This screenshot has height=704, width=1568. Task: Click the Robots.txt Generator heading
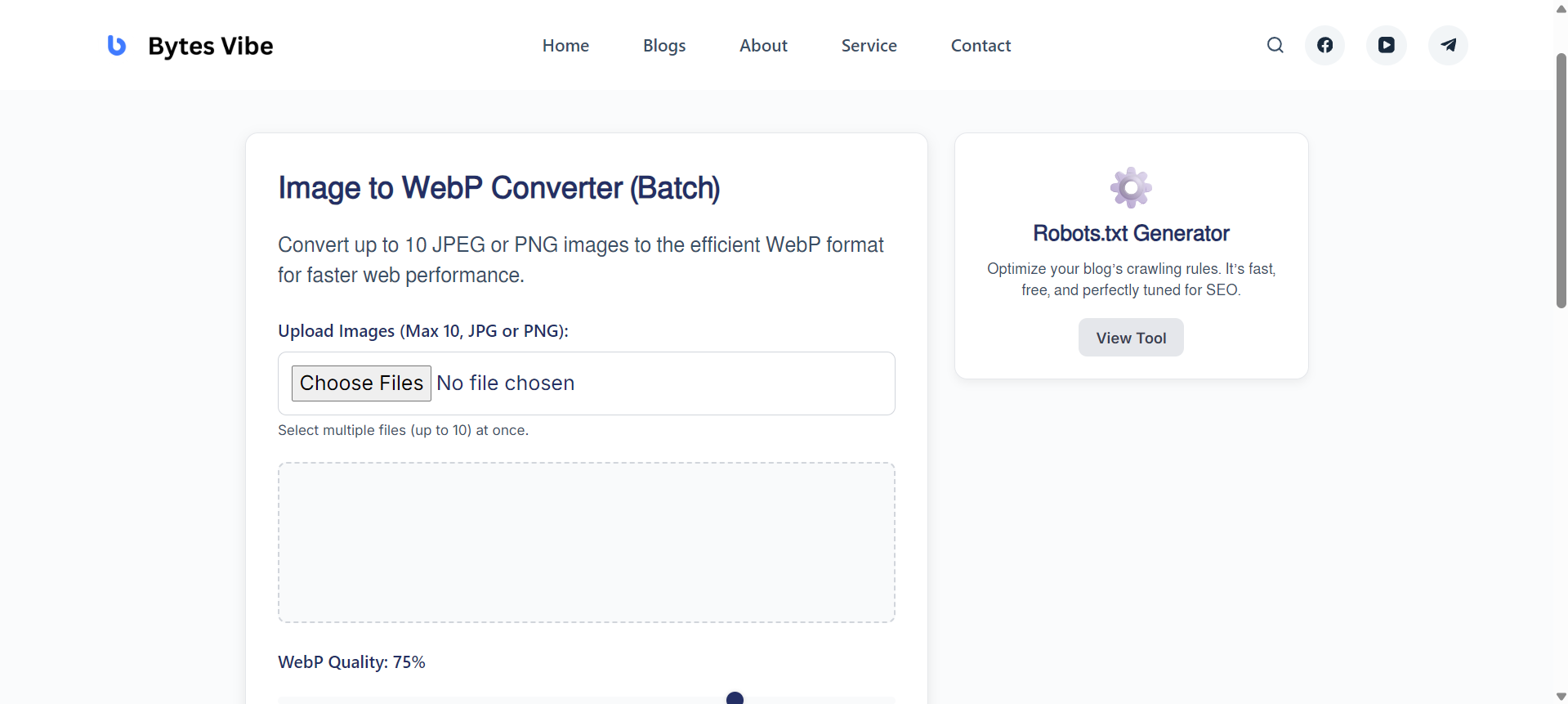[1131, 234]
